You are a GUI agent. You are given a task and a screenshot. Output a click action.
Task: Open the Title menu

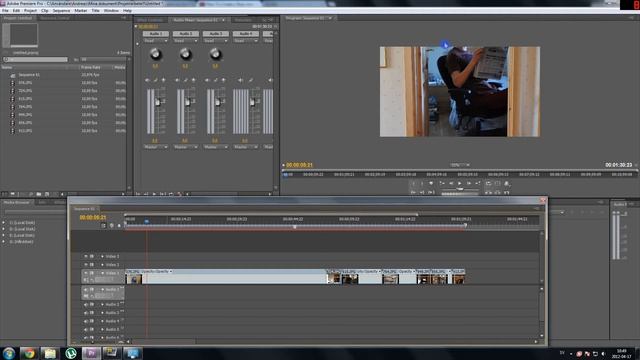(95, 11)
